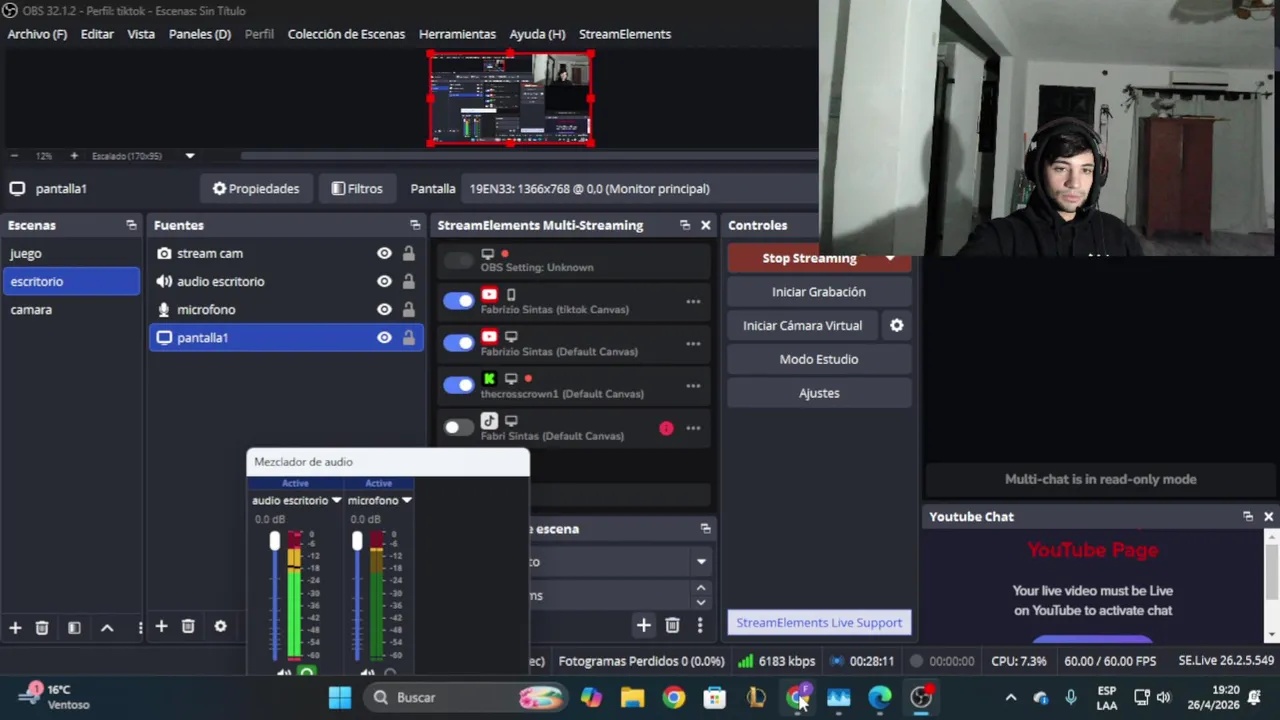Open Paneles (D) menu

pyautogui.click(x=200, y=34)
